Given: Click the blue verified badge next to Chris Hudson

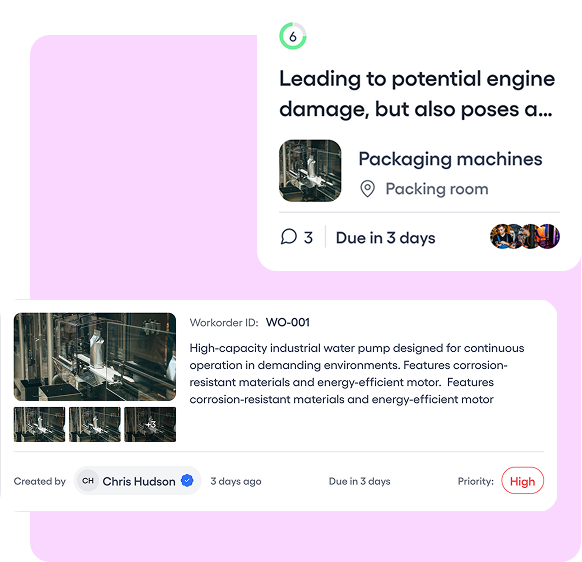Looking at the screenshot, I should 187,480.
